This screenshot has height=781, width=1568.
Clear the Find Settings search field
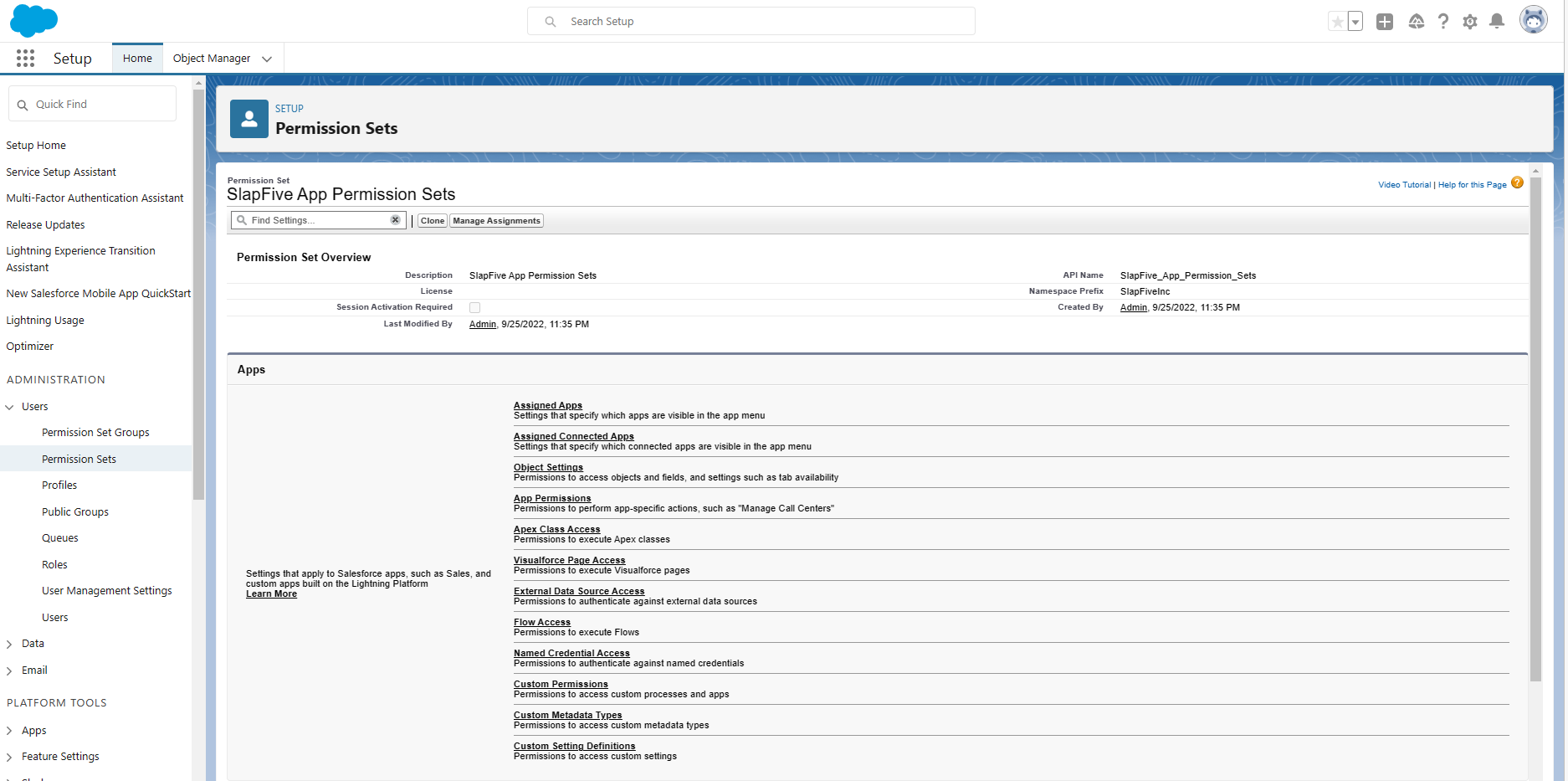[x=395, y=220]
